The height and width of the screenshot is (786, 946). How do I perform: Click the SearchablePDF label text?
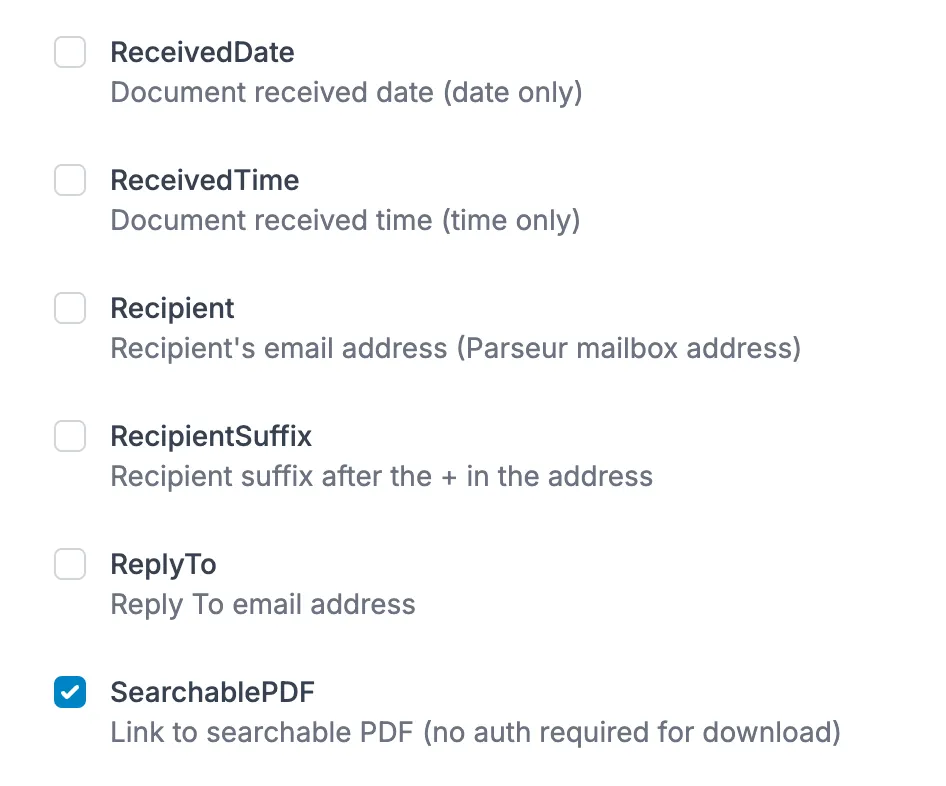[x=212, y=692]
